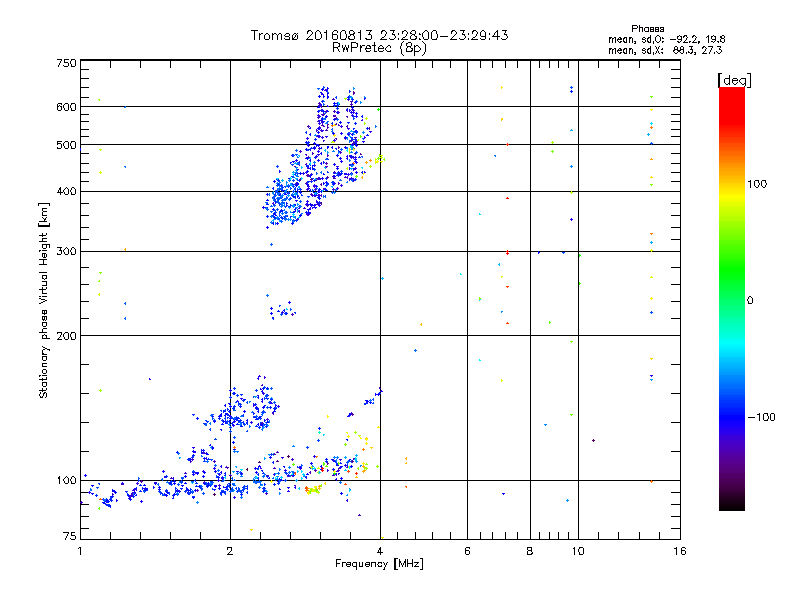Click the 'mean, sd,X: 88.3, 27.3' line

coord(665,51)
